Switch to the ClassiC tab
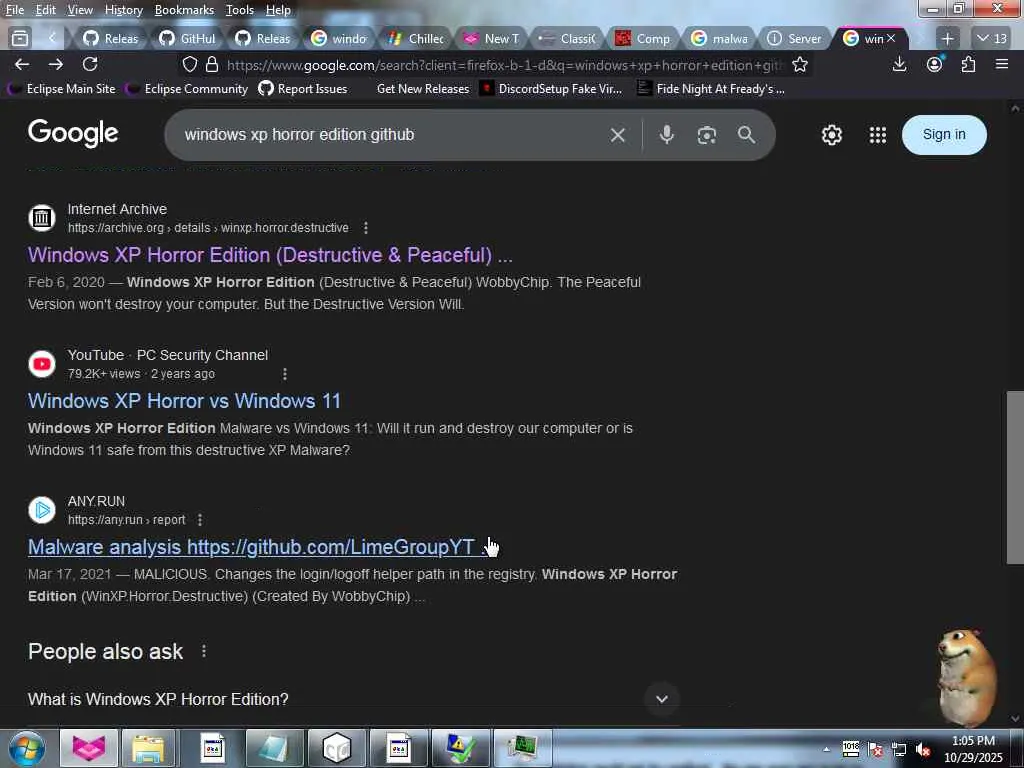 coord(567,39)
